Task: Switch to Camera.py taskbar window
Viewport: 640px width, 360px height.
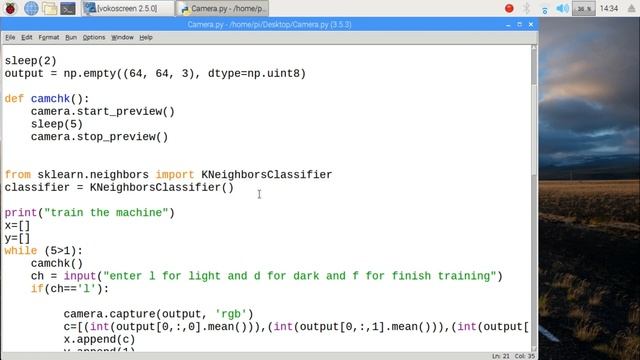Action: (x=222, y=8)
